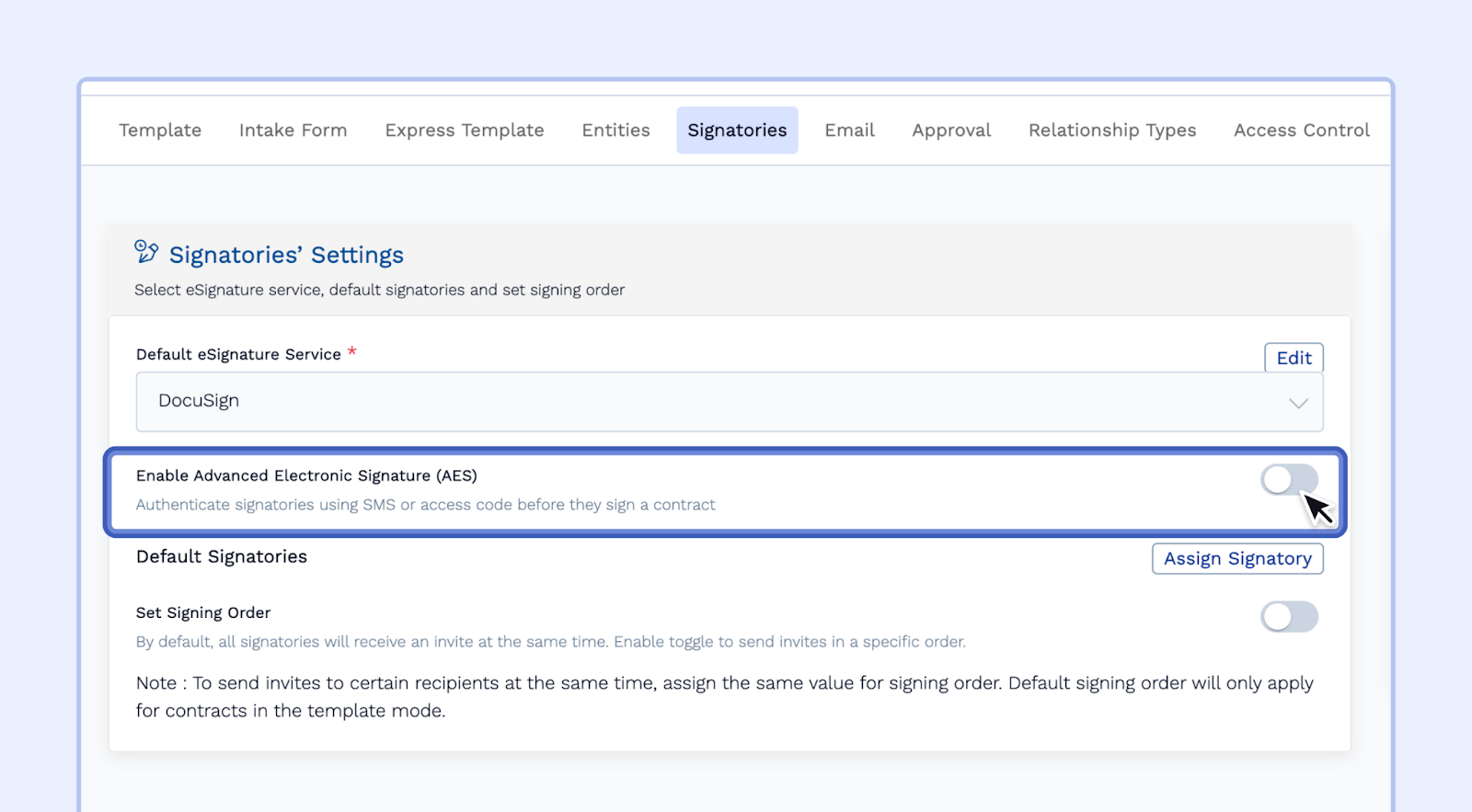Click the Default Signatories label
The width and height of the screenshot is (1472, 812).
point(222,556)
